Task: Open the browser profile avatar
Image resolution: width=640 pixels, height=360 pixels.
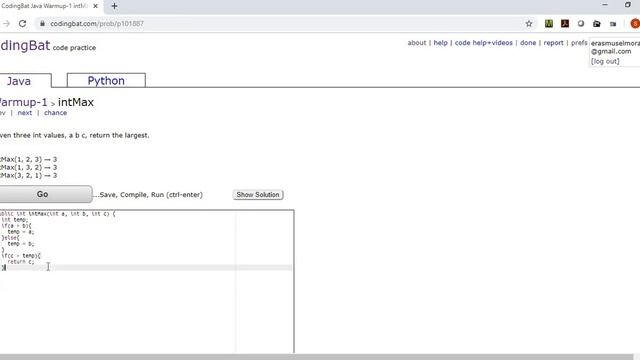Action: click(635, 24)
